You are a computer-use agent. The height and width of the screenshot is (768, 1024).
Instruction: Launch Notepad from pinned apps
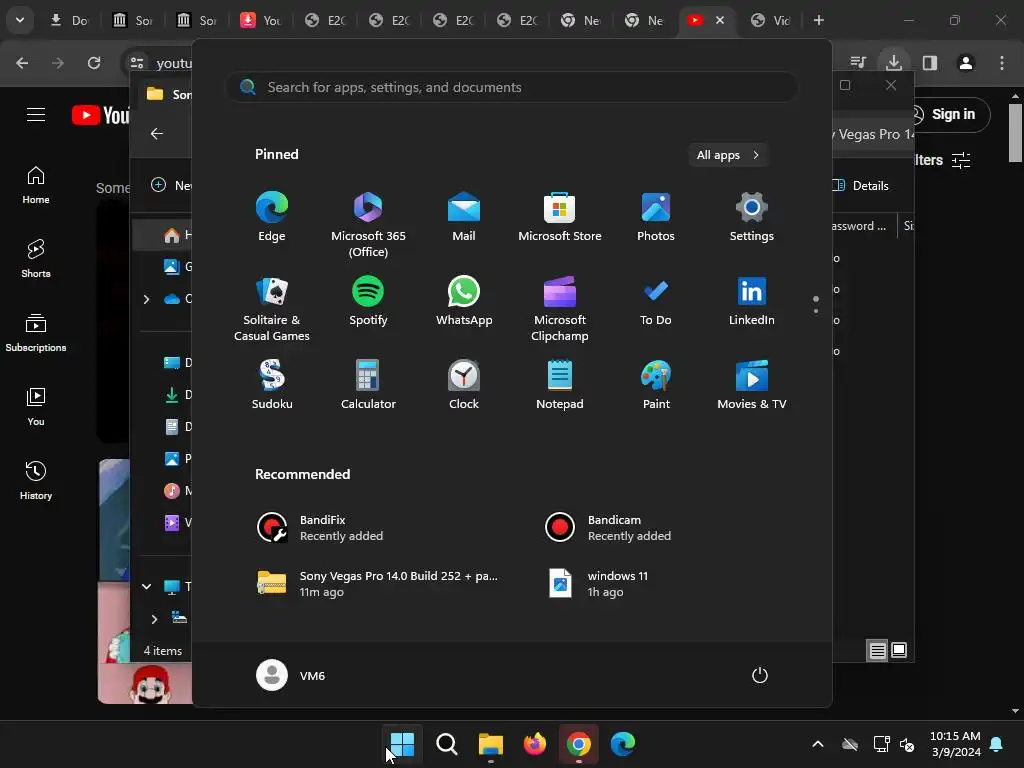pyautogui.click(x=560, y=385)
